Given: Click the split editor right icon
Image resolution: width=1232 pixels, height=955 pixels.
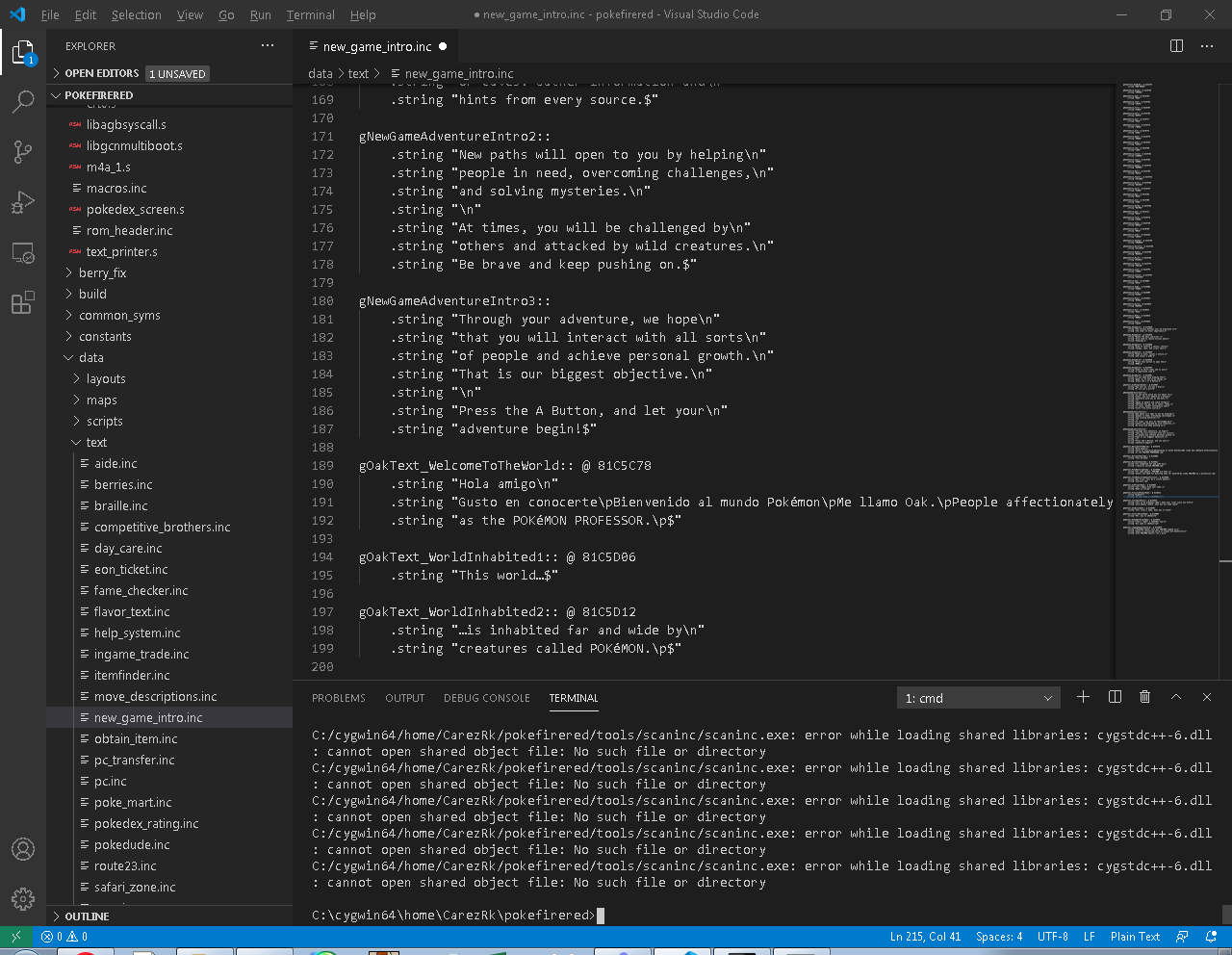Looking at the screenshot, I should [1176, 46].
